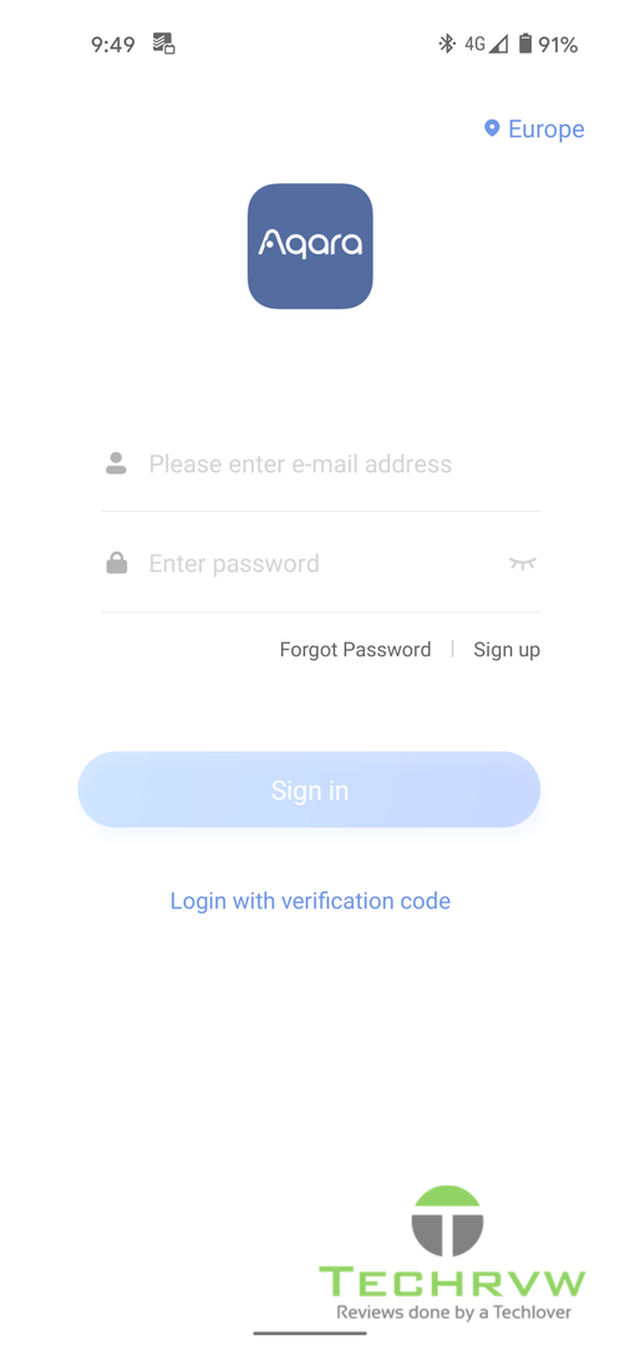Tap the Bluetooth icon in the status bar
Image resolution: width=620 pixels, height=1345 pixels.
(x=447, y=44)
